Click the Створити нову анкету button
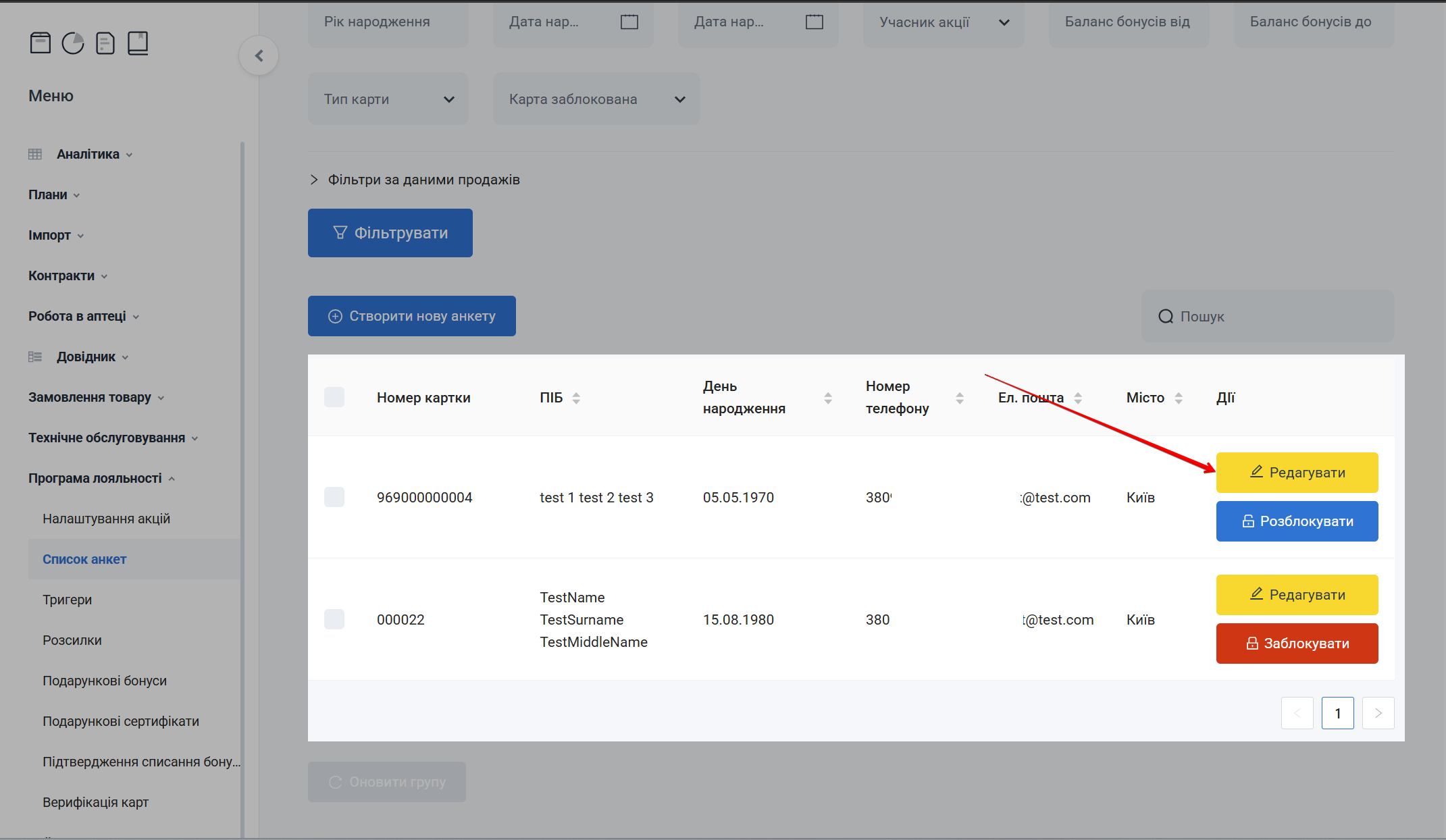 (x=412, y=316)
